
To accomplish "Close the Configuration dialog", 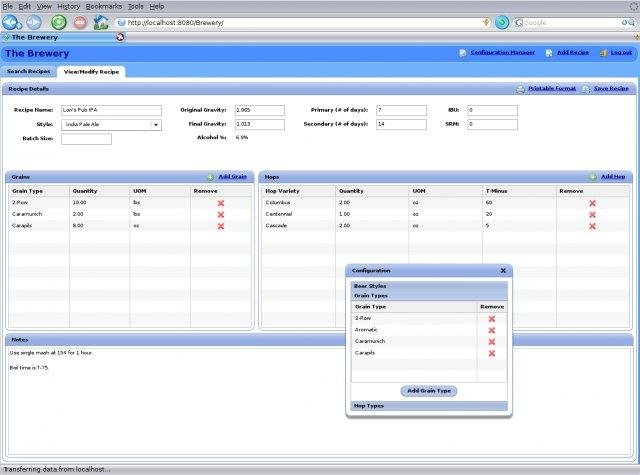I will [503, 271].
